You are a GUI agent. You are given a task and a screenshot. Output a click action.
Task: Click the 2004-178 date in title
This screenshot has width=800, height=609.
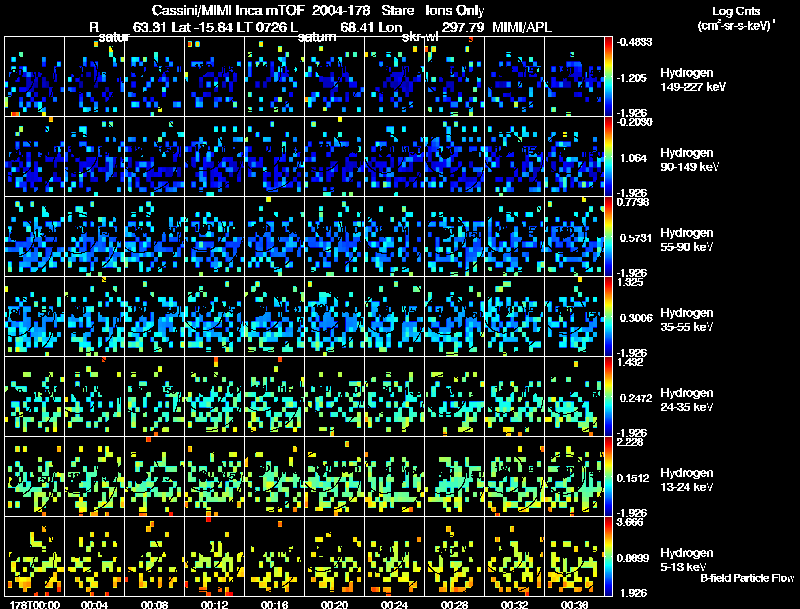(341, 11)
